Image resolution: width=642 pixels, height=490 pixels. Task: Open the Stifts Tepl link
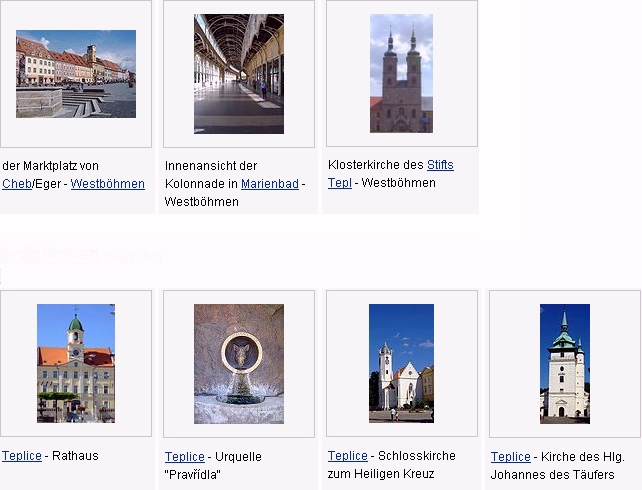point(440,165)
